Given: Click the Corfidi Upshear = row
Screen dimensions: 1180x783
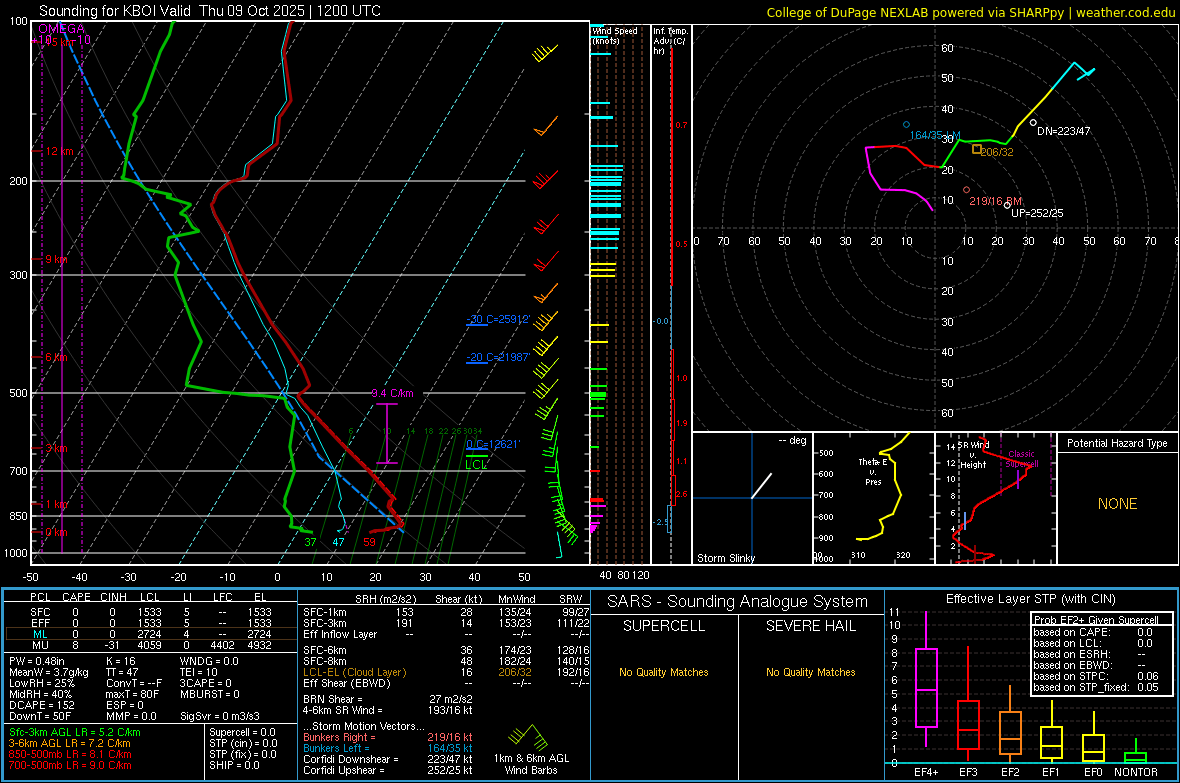Looking at the screenshot, I should coord(388,770).
